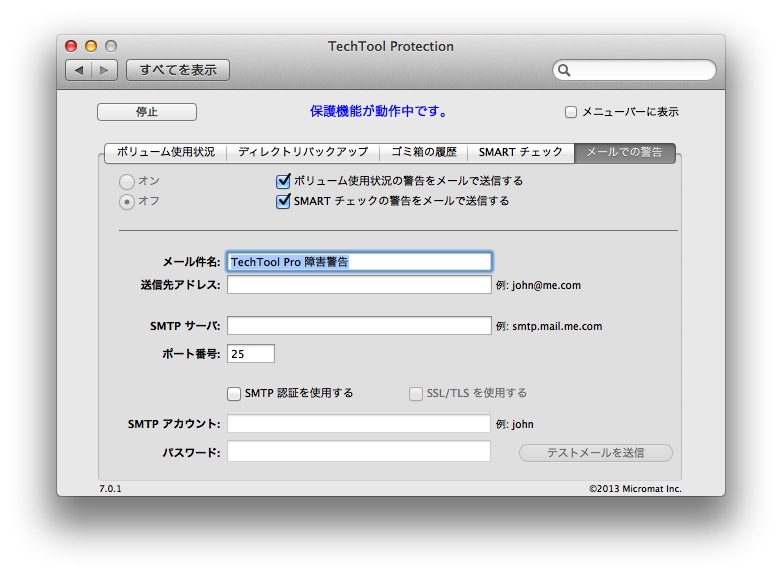The height and width of the screenshot is (575, 782).
Task: Uncheck ボリューム使用状況の警告をメールで送信する
Action: (x=283, y=181)
